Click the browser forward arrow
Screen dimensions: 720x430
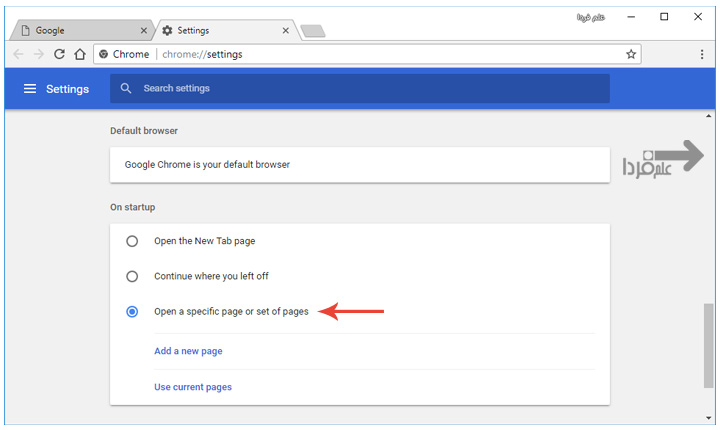[x=38, y=54]
